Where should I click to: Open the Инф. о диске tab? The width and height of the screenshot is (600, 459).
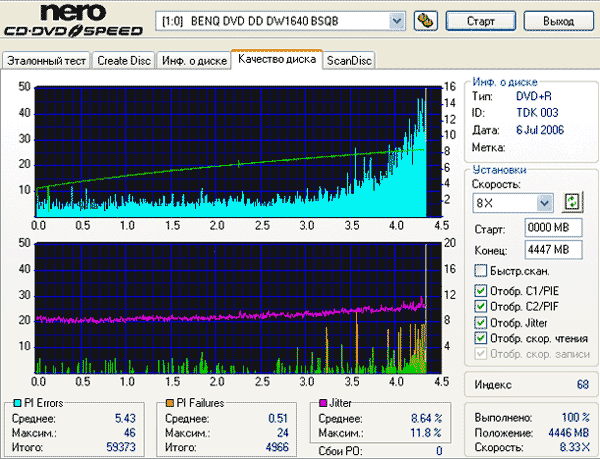(194, 61)
